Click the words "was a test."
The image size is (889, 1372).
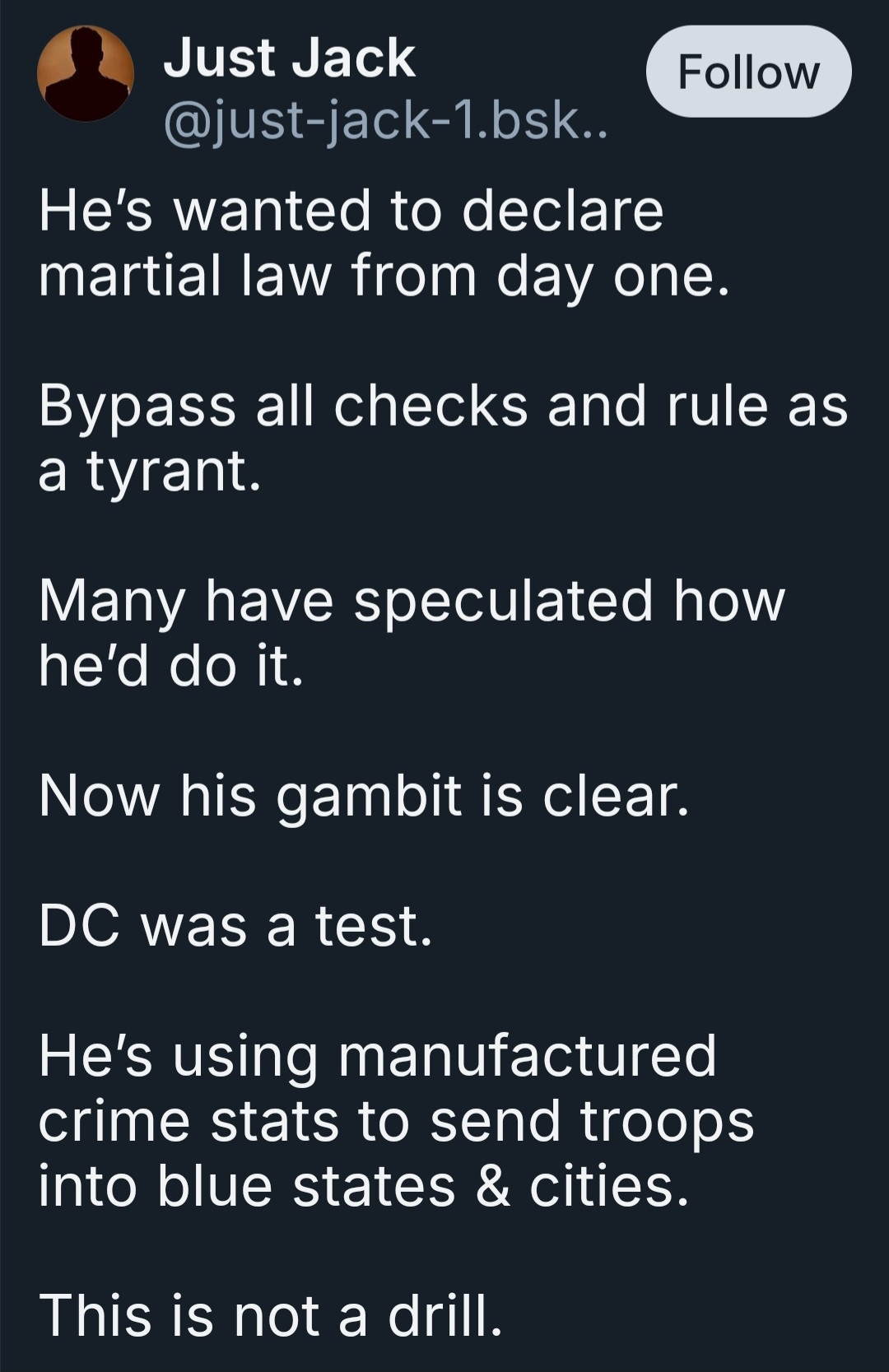pyautogui.click(x=286, y=926)
